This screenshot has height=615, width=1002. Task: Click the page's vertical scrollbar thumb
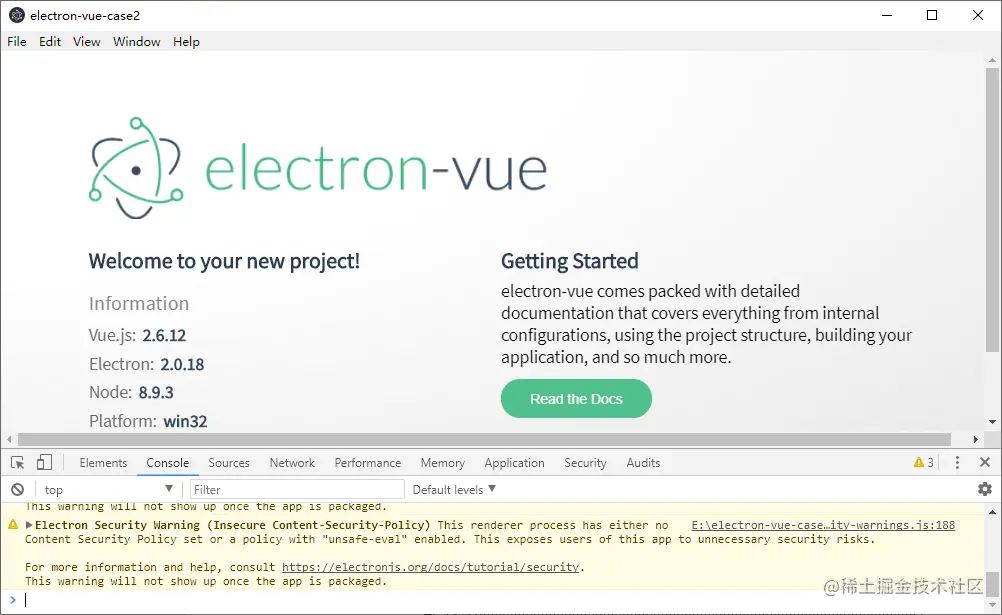992,210
